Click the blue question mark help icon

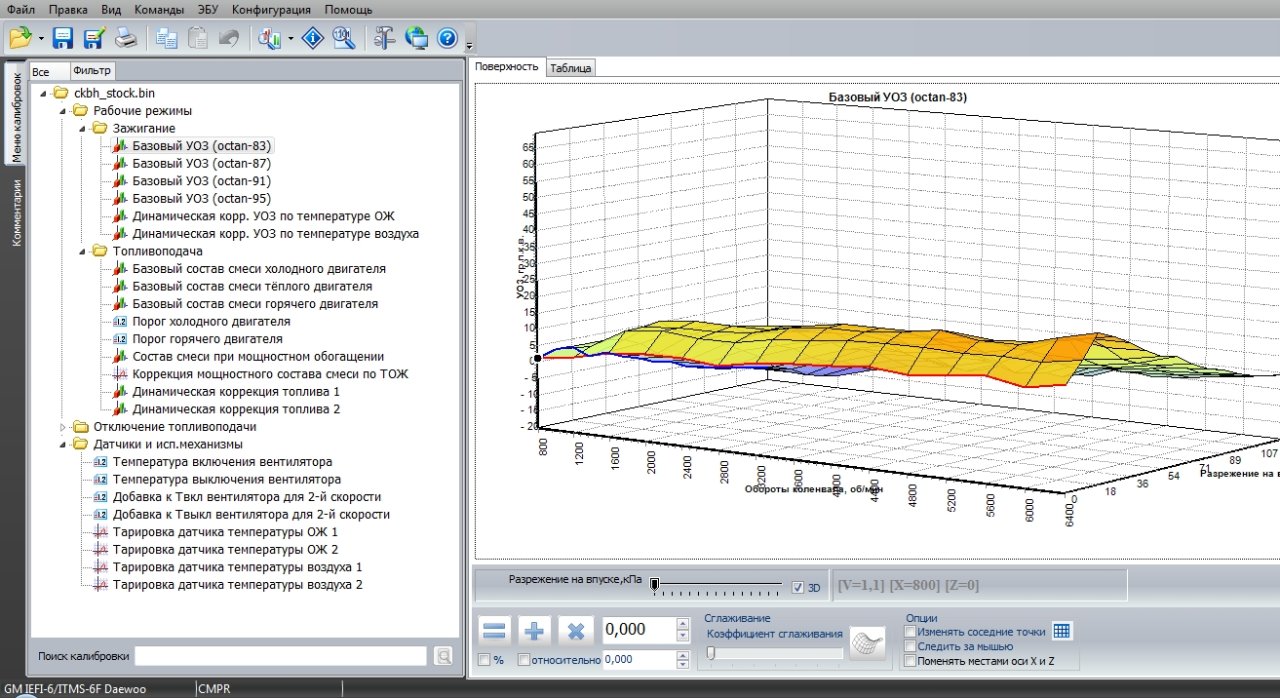(447, 39)
